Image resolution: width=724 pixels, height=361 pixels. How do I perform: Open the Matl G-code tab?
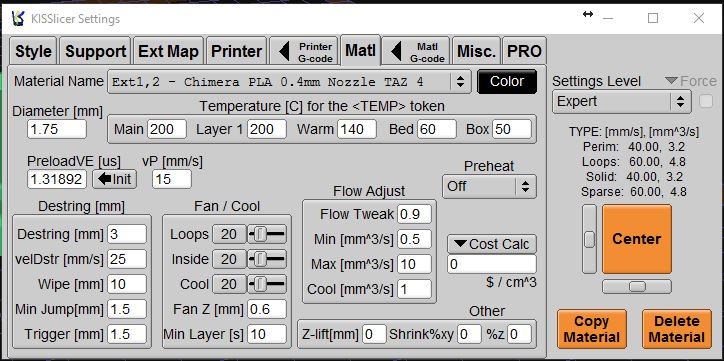click(416, 51)
